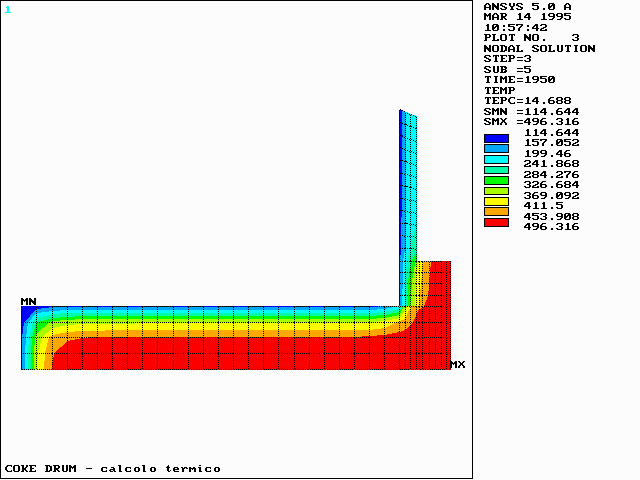Viewport: 640px width, 480px height.
Task: Click the dark blue 114.644 legend swatch
Action: coord(496,138)
